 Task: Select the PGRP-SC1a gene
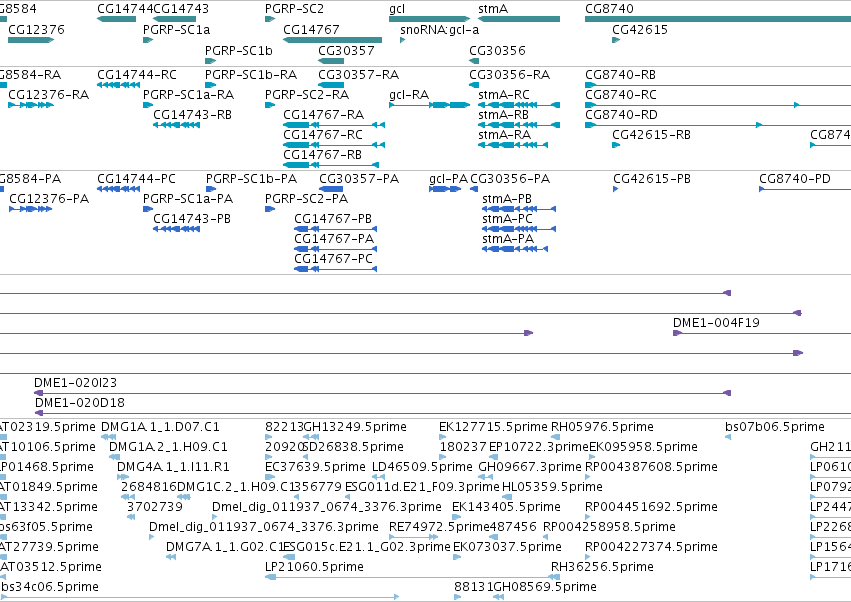[148, 40]
